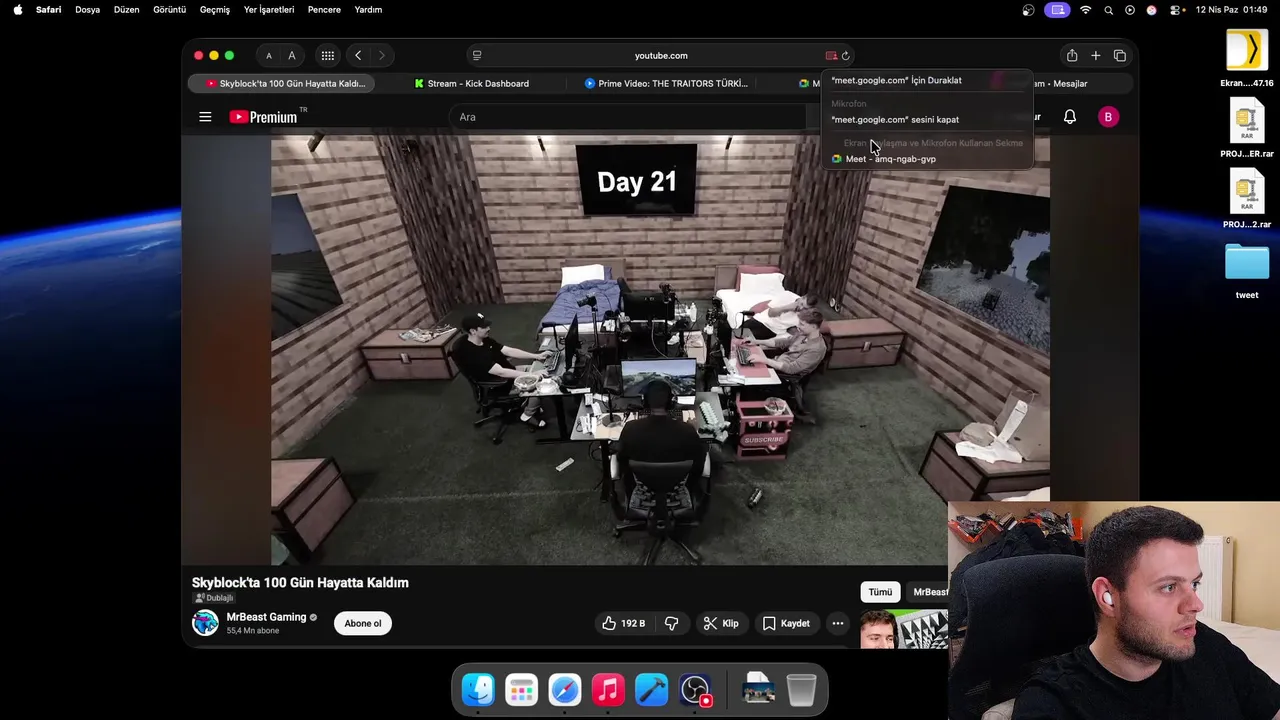Open Apple menu
The width and height of the screenshot is (1280, 720).
click(17, 10)
